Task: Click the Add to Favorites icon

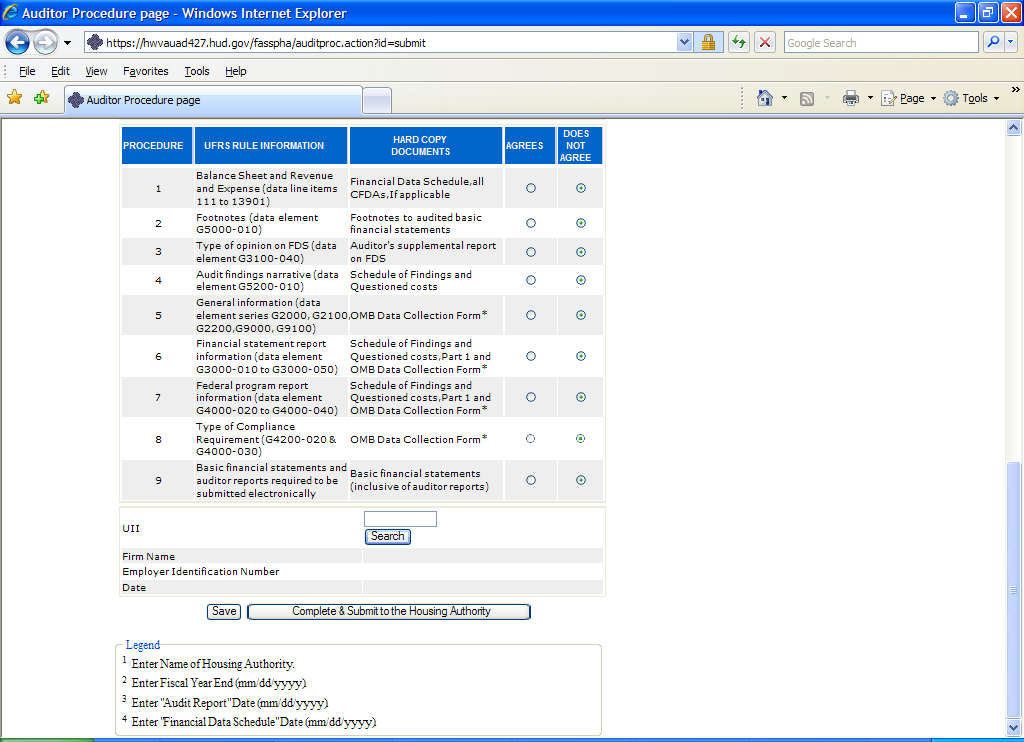Action: (x=41, y=98)
